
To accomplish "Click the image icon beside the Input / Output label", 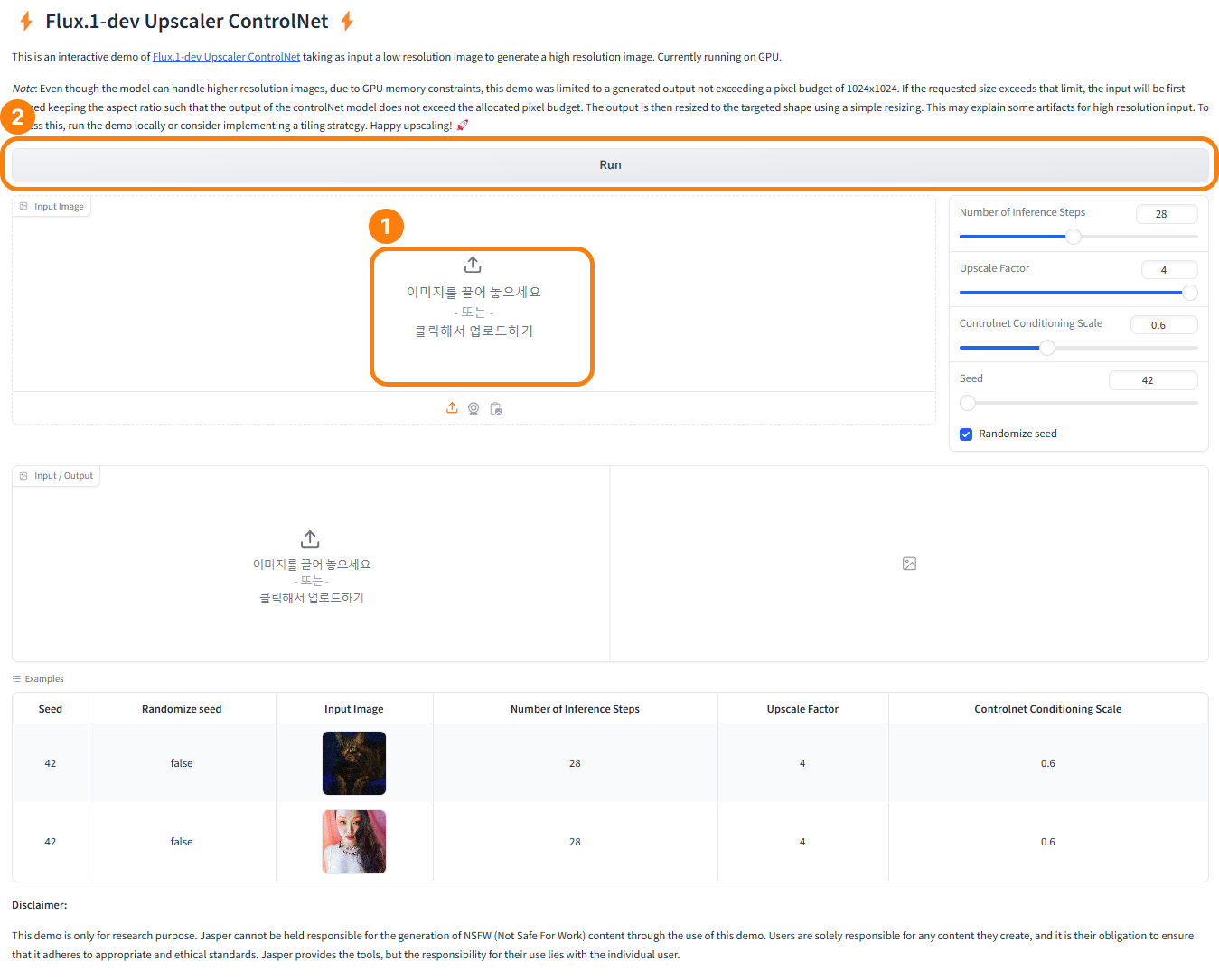I will pyautogui.click(x=23, y=475).
